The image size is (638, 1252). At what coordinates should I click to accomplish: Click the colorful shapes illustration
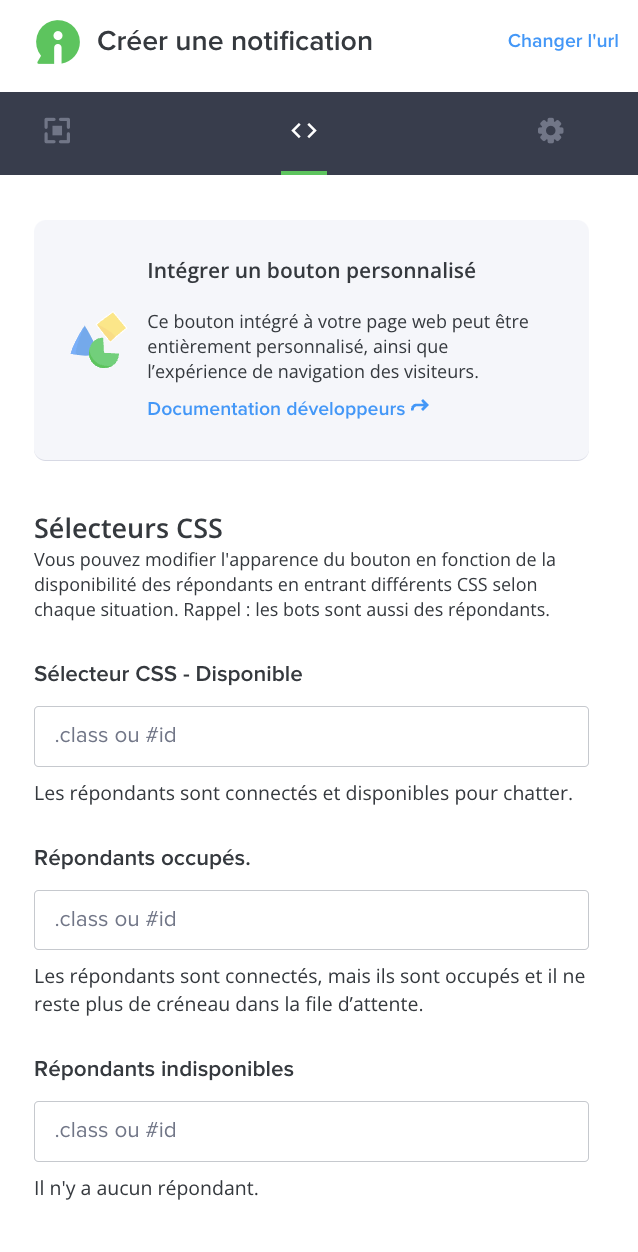pos(96,340)
